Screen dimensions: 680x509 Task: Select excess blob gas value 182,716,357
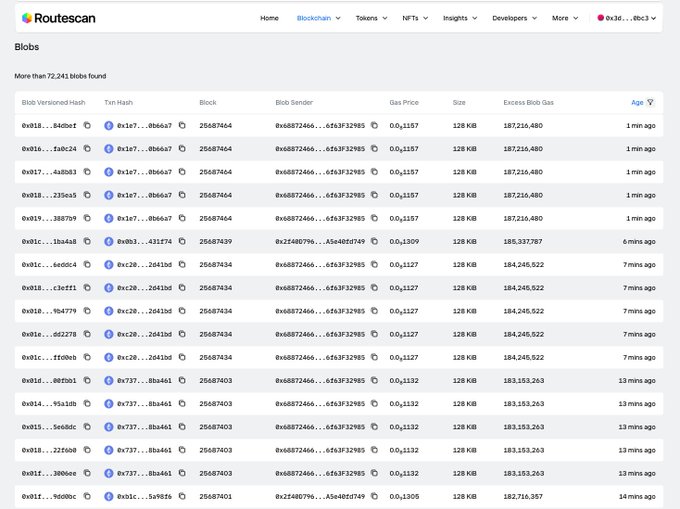coord(523,496)
